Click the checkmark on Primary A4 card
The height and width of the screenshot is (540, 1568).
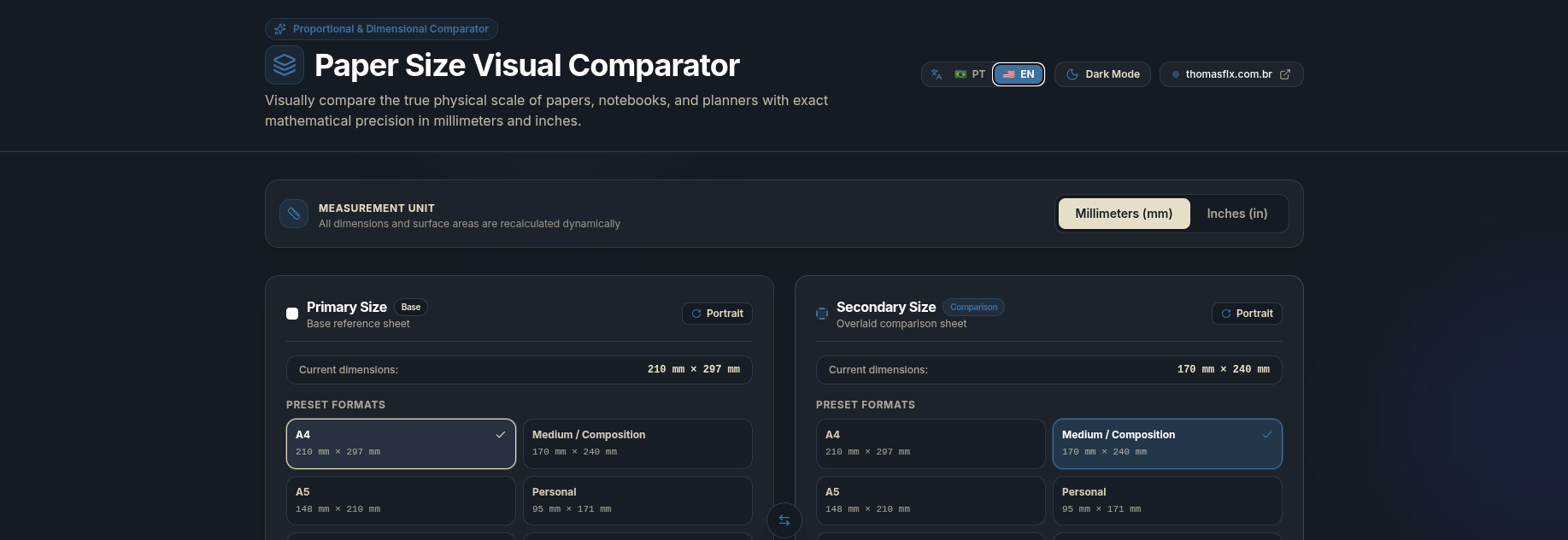click(501, 435)
